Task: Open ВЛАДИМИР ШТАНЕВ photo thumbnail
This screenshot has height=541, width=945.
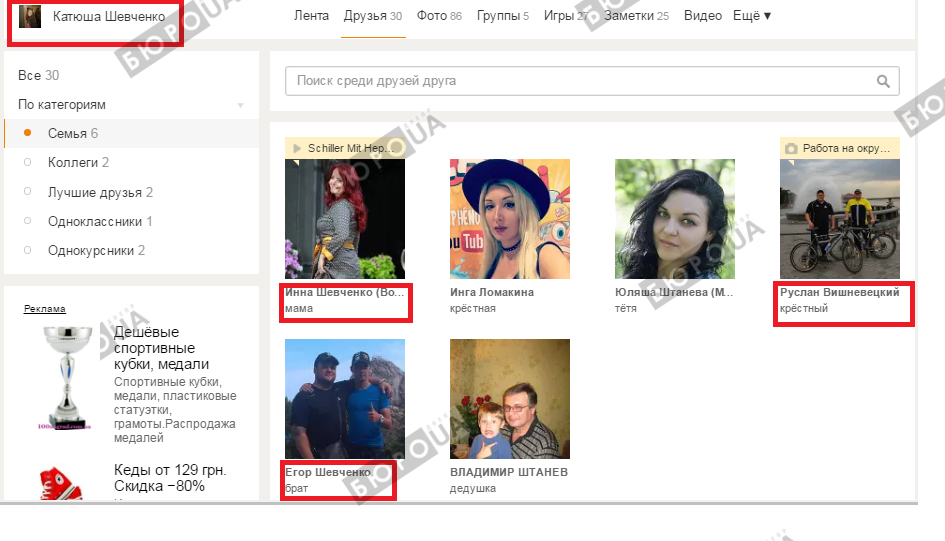Action: [510, 398]
